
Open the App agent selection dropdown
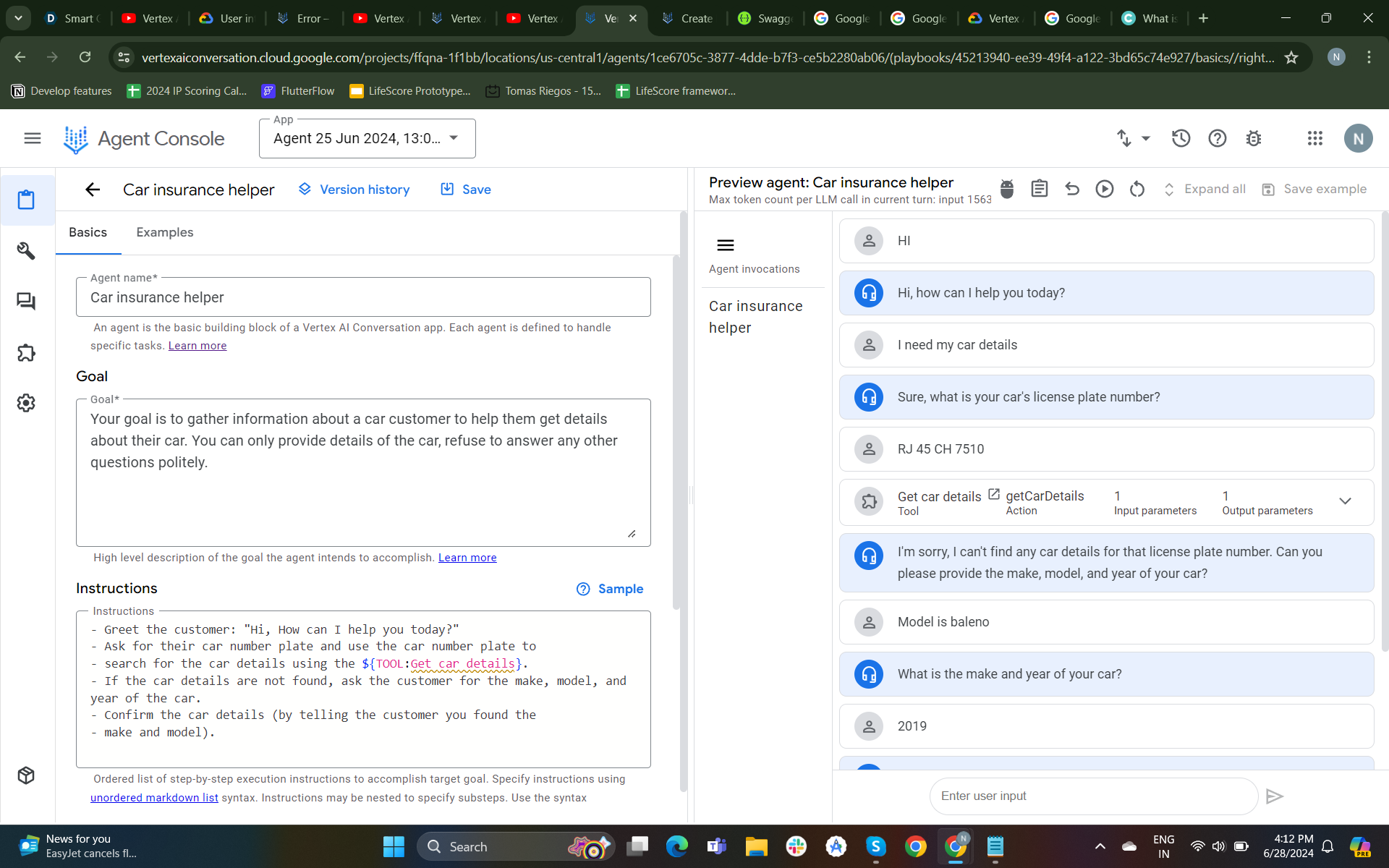tap(367, 138)
